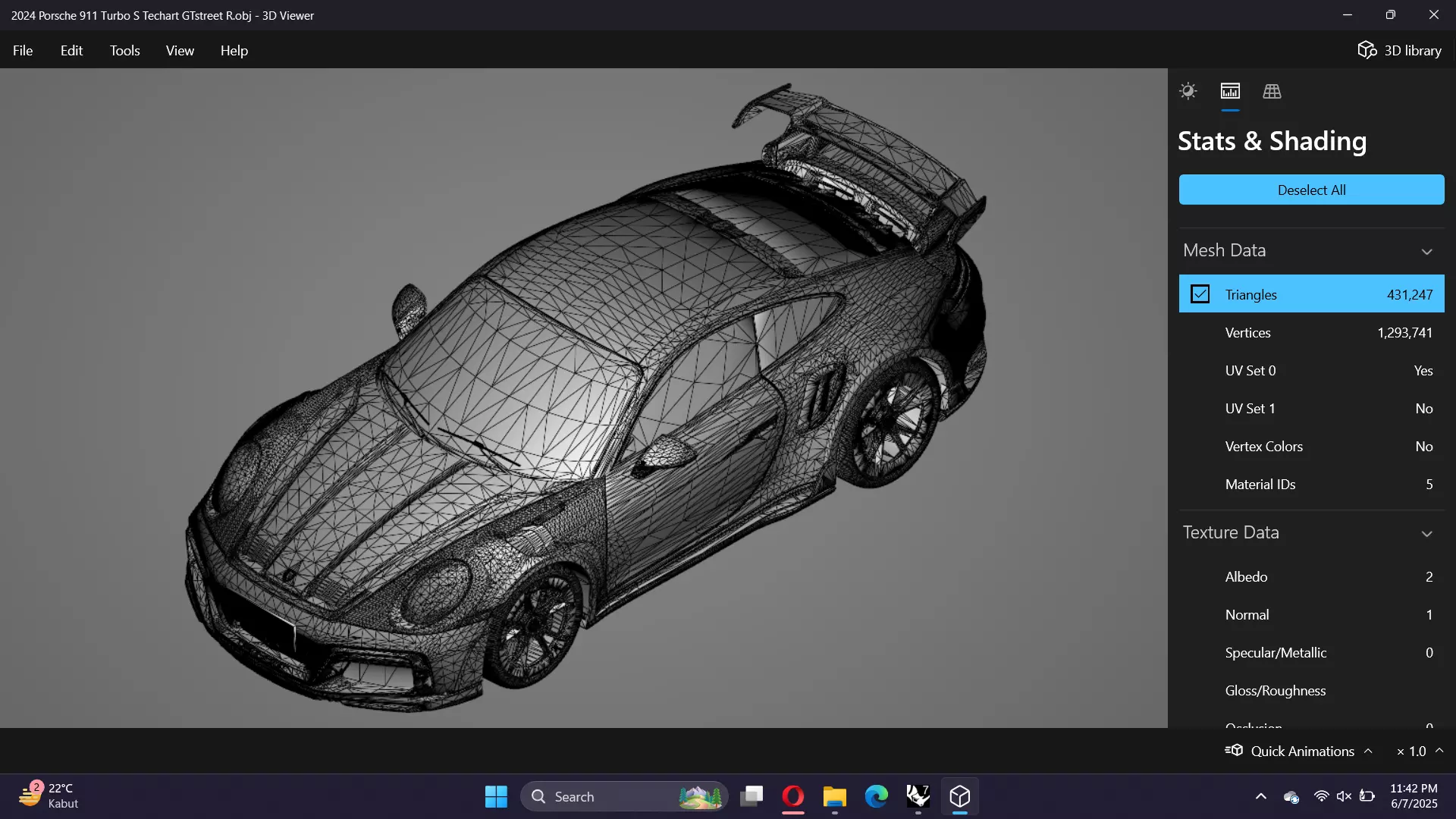Launch Opera browser from taskbar
The width and height of the screenshot is (1456, 819).
pos(793,796)
